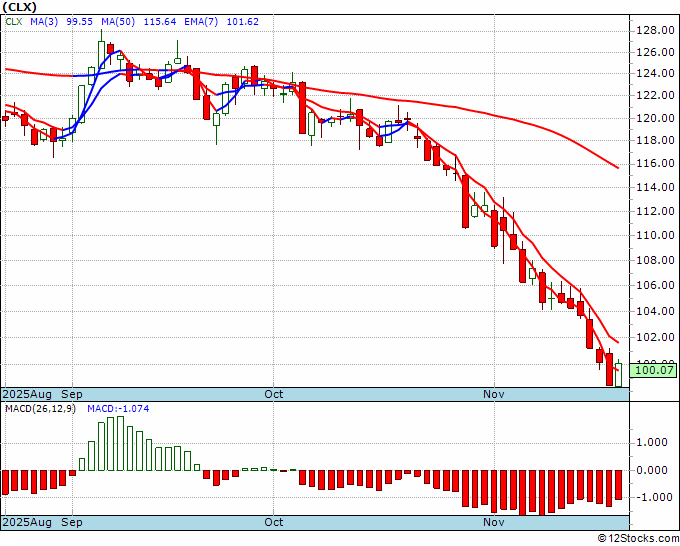680x546 pixels.
Task: Select the CLX legend label
Action: pos(14,21)
